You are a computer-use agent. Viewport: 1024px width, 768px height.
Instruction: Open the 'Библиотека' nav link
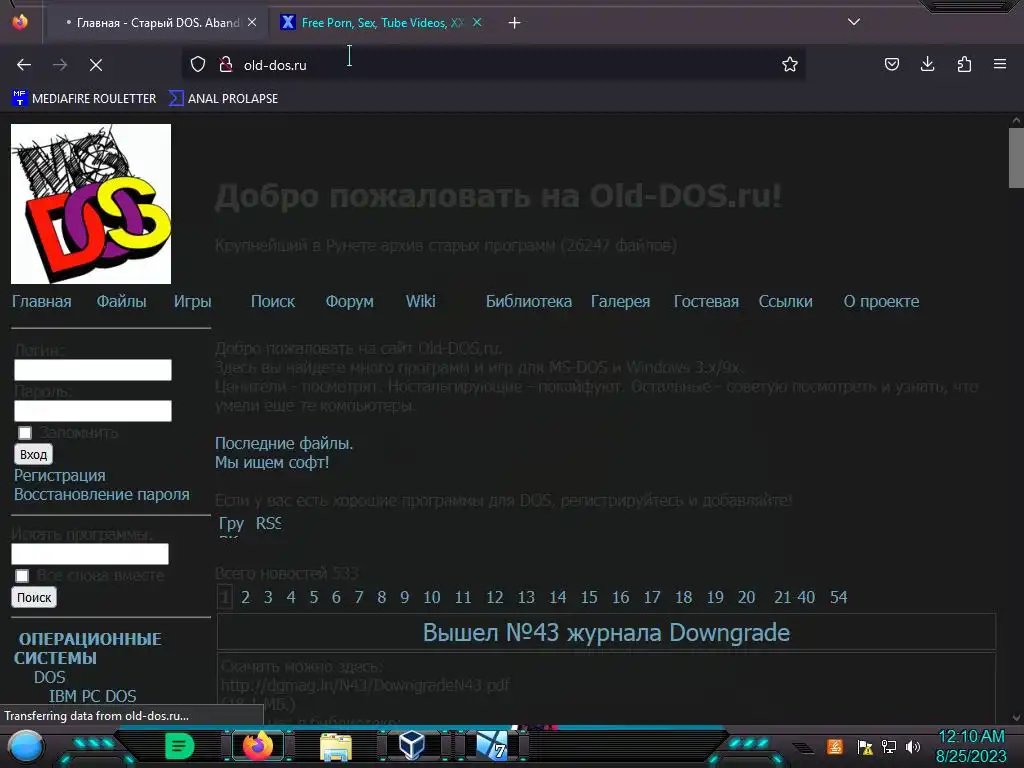(529, 301)
